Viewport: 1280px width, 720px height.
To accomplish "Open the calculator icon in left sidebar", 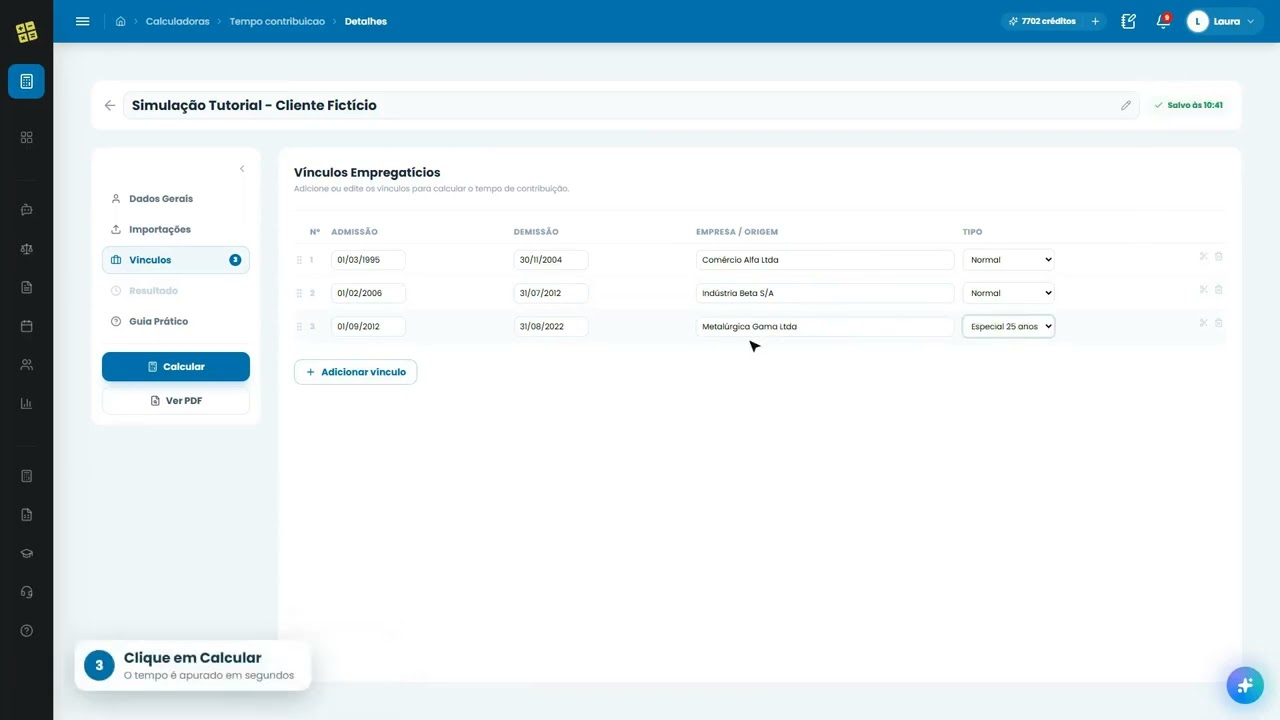I will click(x=26, y=81).
